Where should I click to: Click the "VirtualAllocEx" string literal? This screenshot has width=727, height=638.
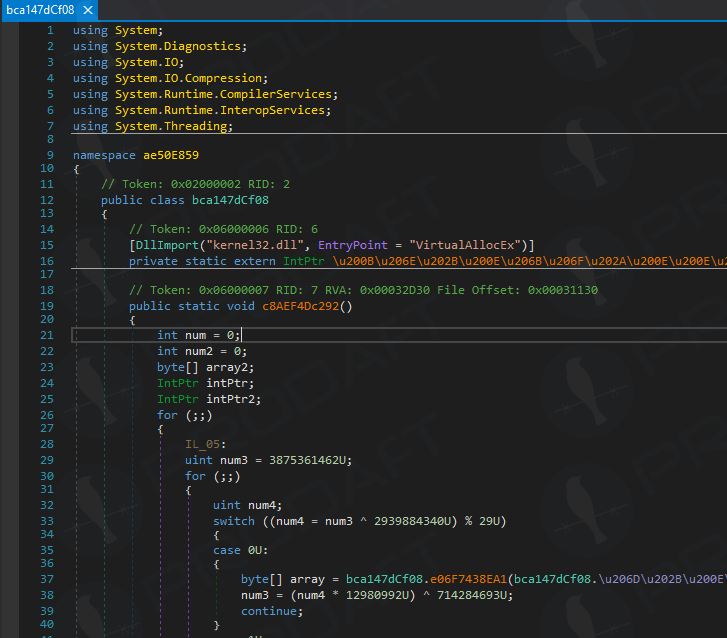click(465, 245)
